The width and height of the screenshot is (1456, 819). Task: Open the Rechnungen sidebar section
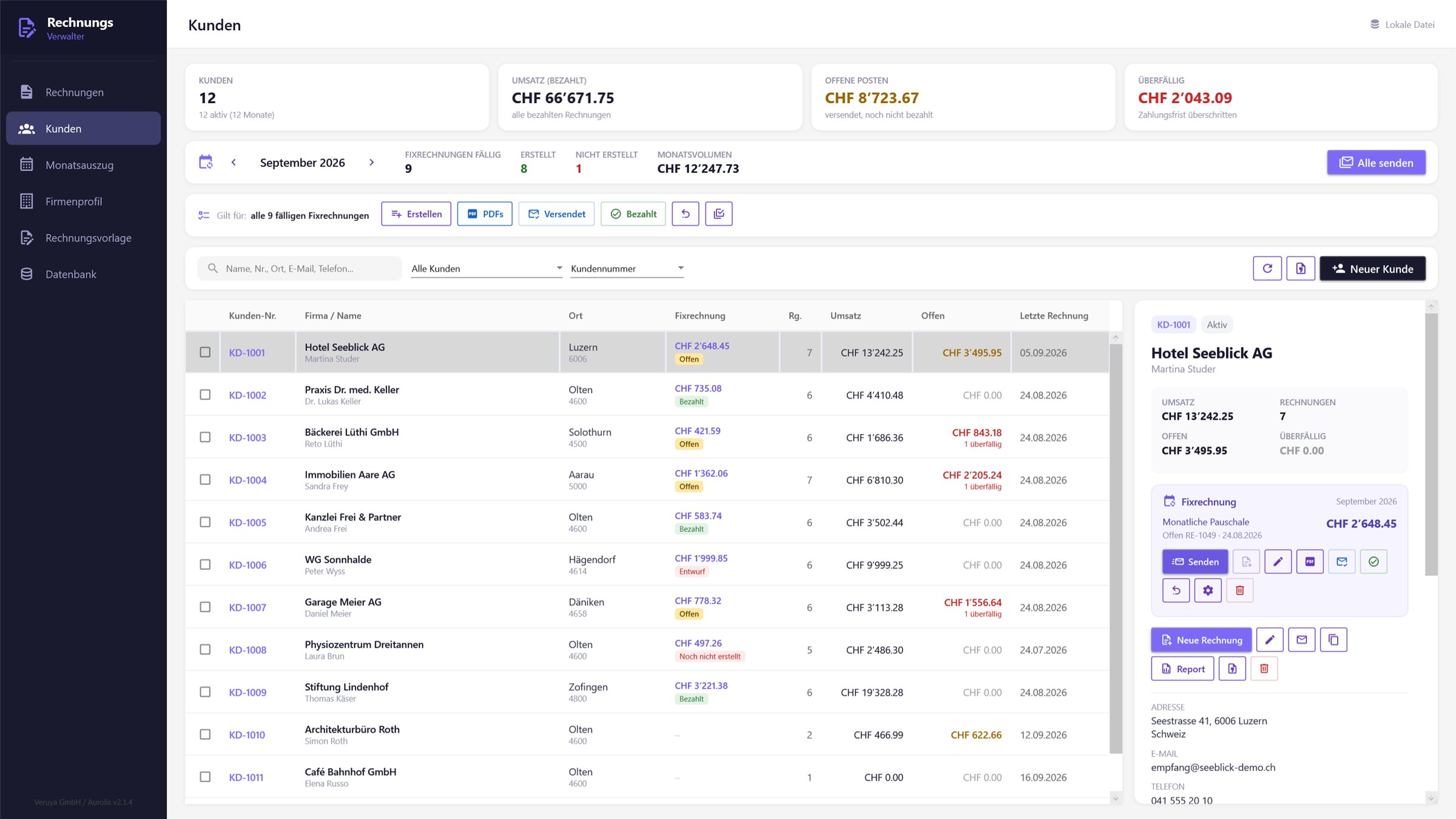coord(83,92)
